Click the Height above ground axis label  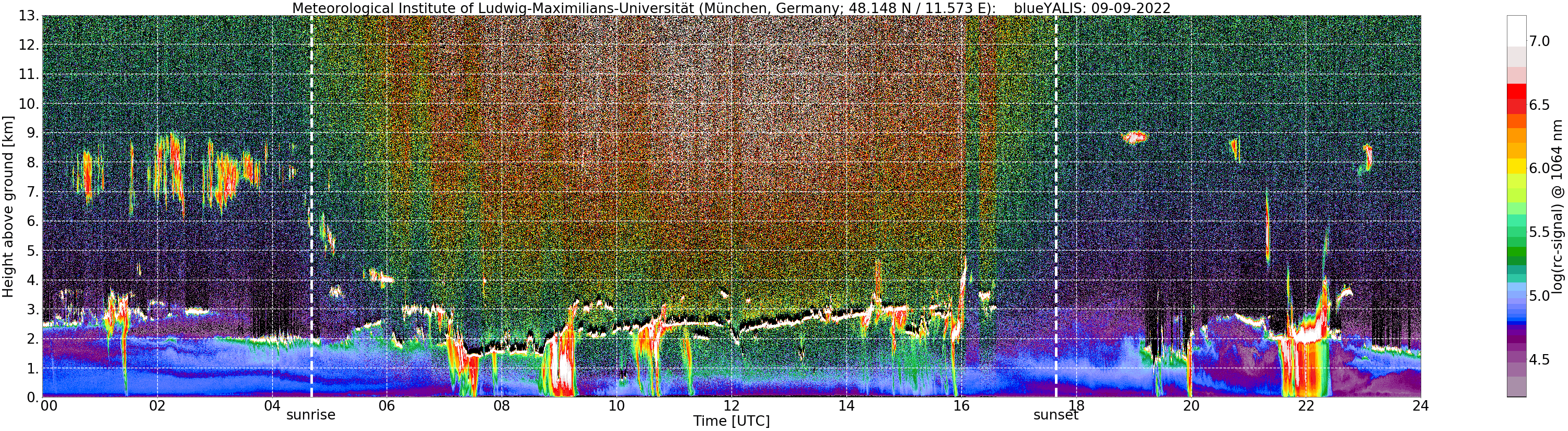pos(8,206)
